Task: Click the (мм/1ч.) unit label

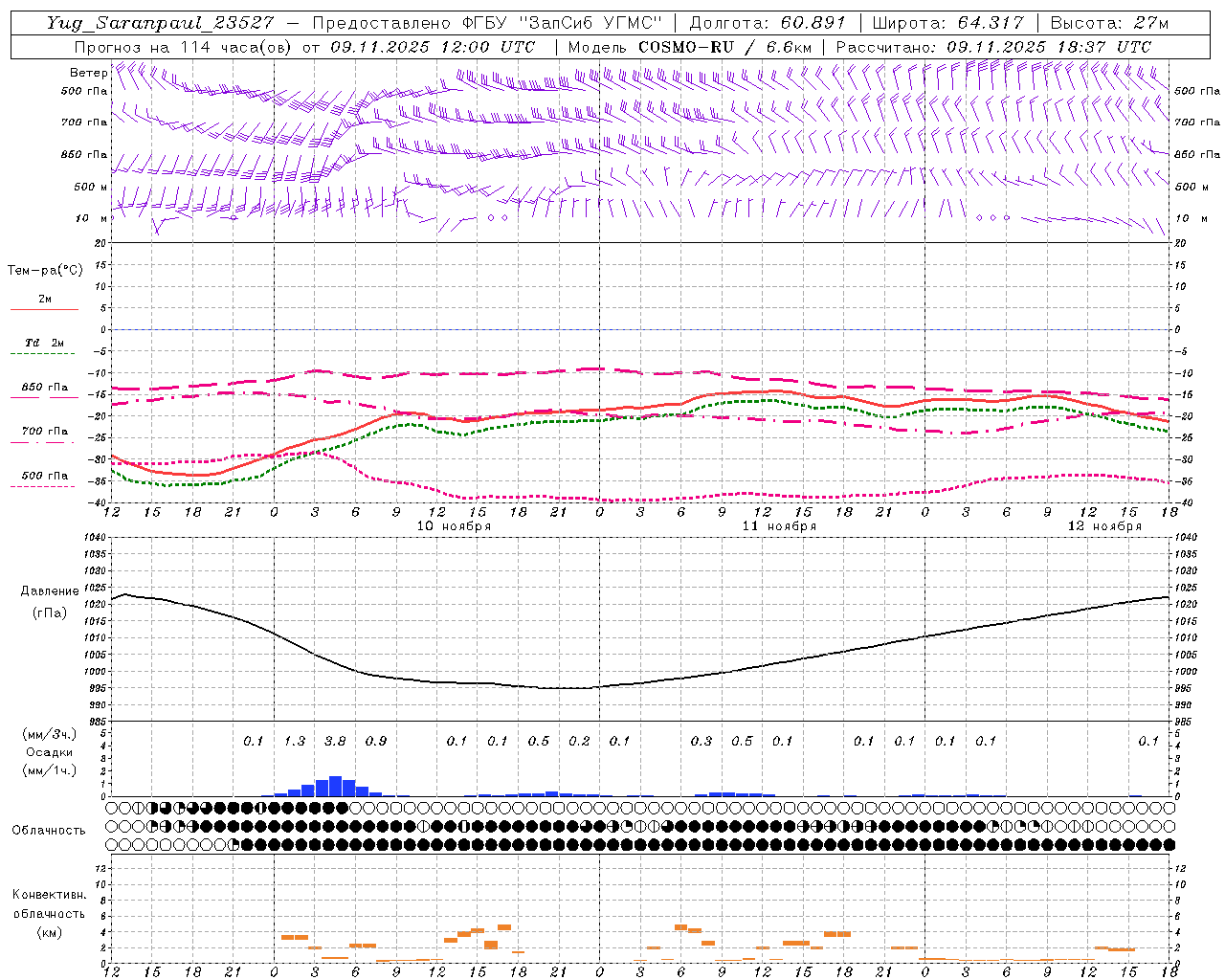Action: [49, 770]
